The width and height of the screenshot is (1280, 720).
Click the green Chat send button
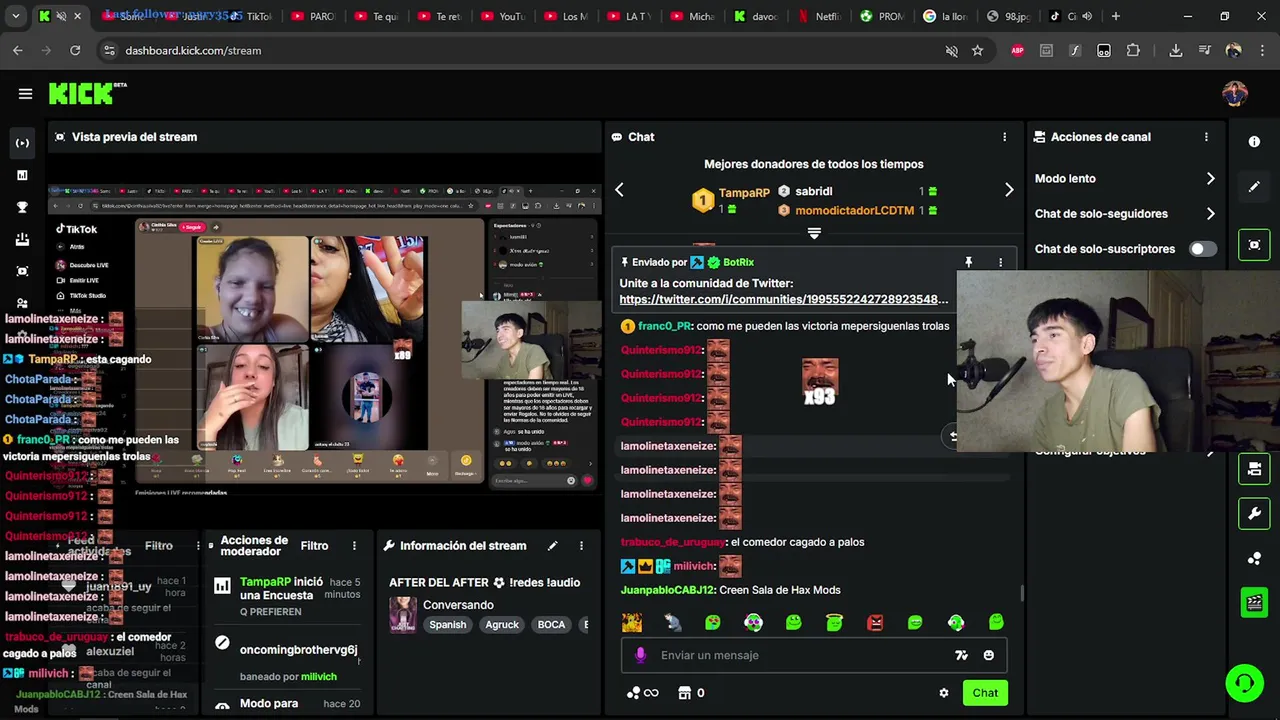[x=985, y=693]
